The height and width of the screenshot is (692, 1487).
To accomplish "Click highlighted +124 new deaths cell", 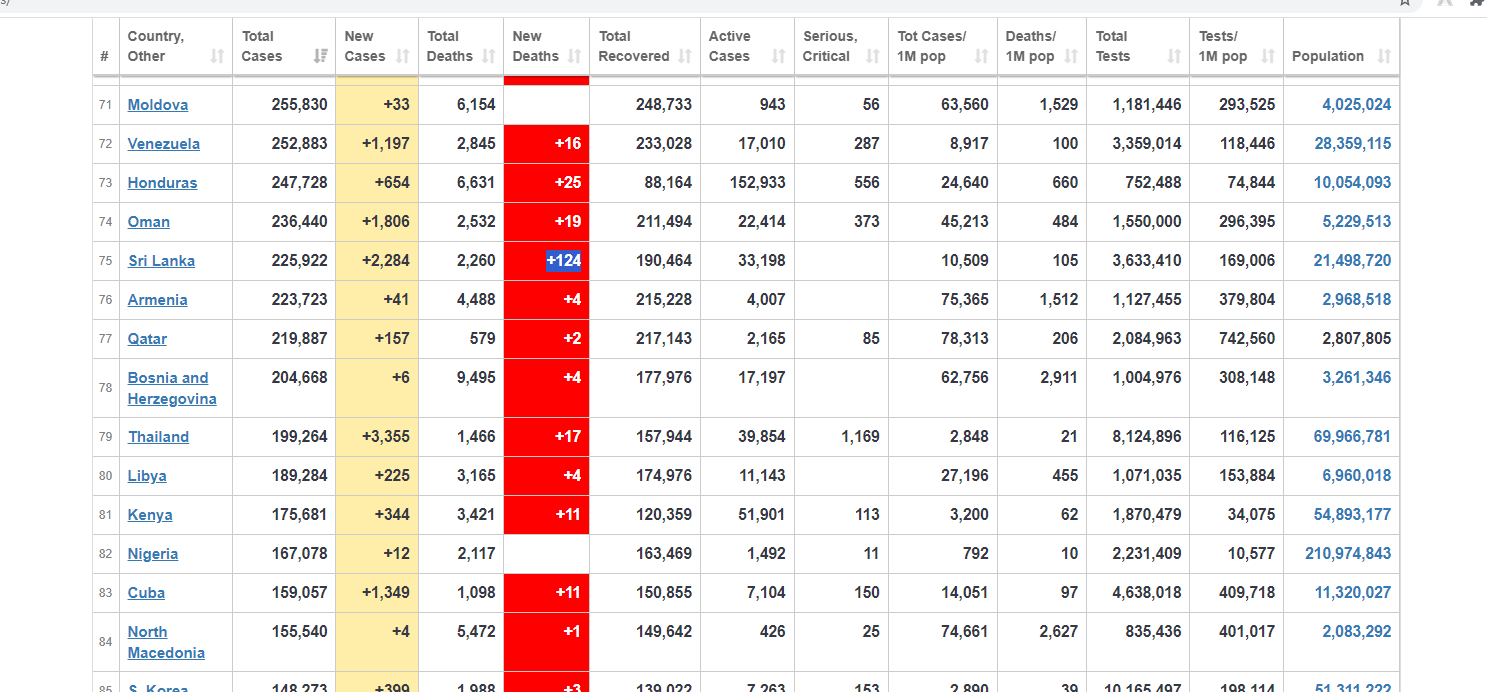I will click(563, 261).
